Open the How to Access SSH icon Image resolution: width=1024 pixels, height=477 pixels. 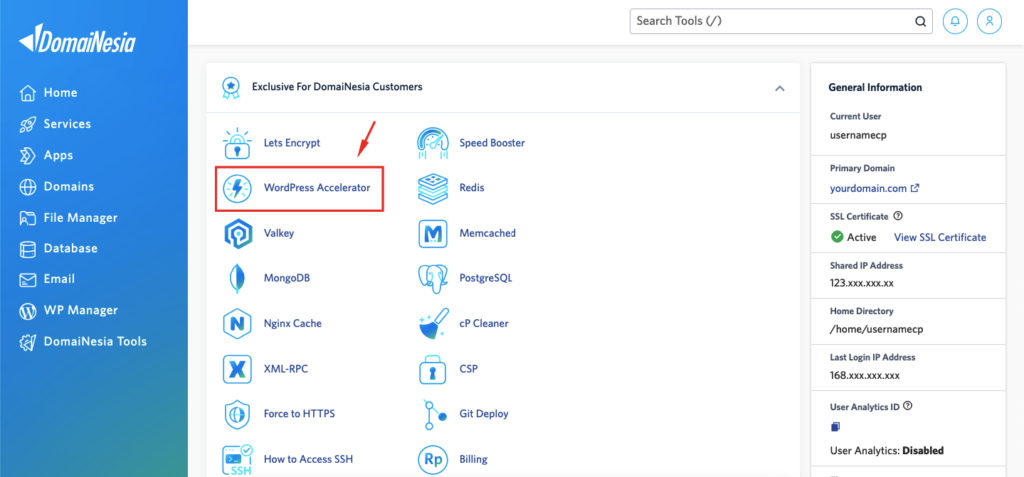236,459
